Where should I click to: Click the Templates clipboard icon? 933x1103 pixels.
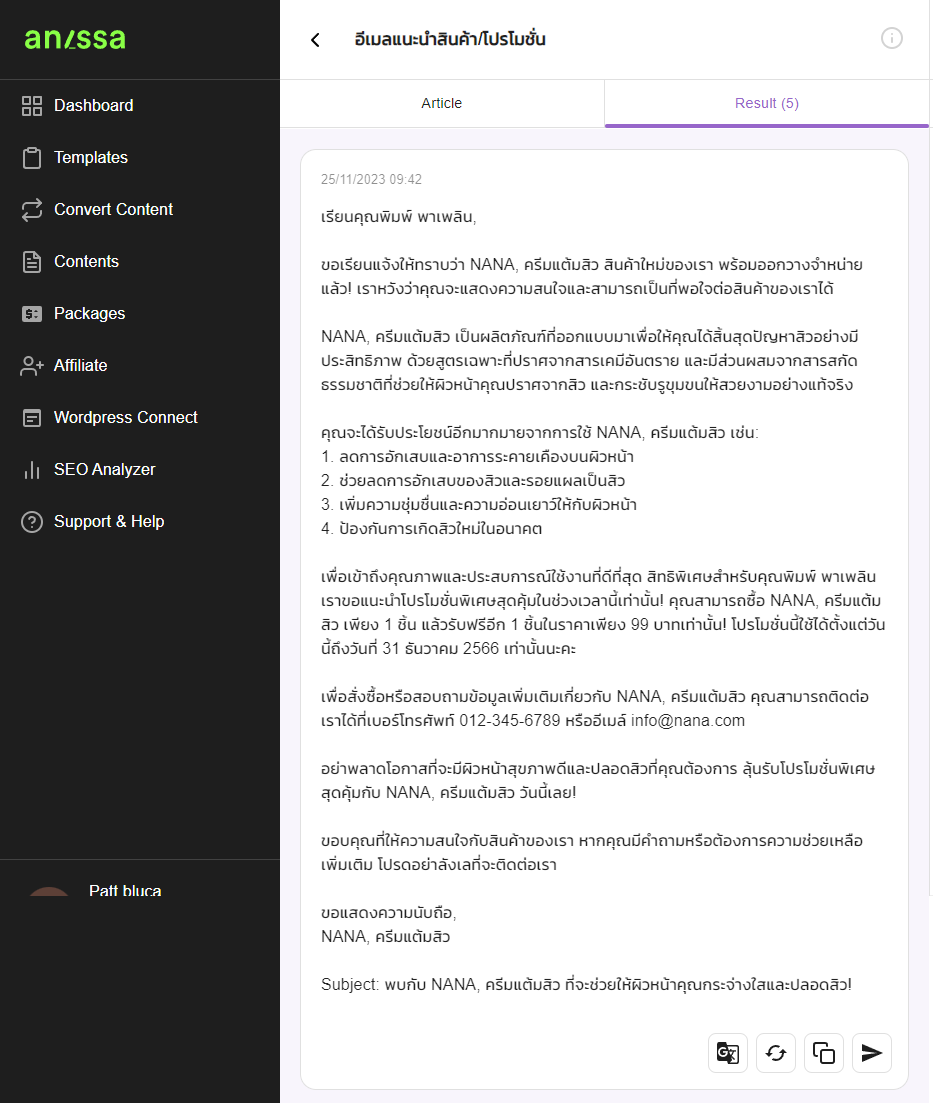pyautogui.click(x=32, y=158)
